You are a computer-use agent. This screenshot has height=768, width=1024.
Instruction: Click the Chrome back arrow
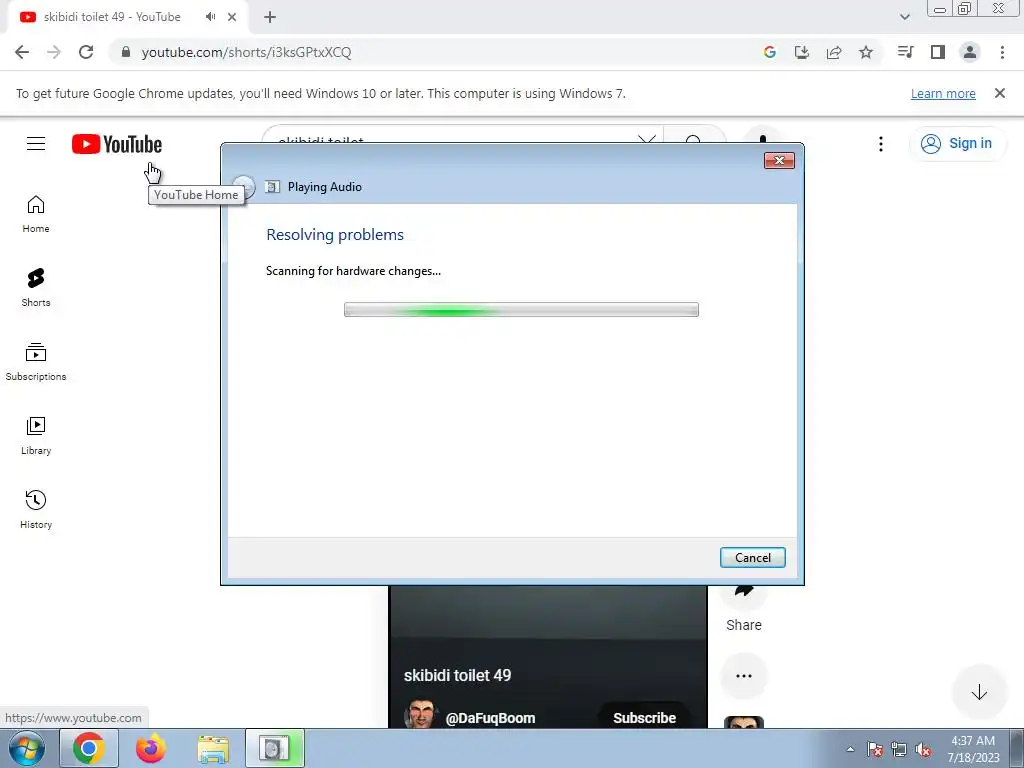(x=22, y=52)
